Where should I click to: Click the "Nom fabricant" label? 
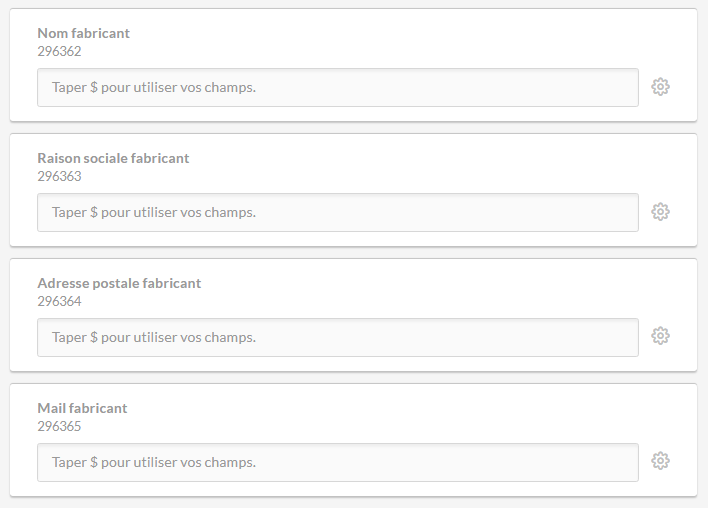(x=83, y=33)
